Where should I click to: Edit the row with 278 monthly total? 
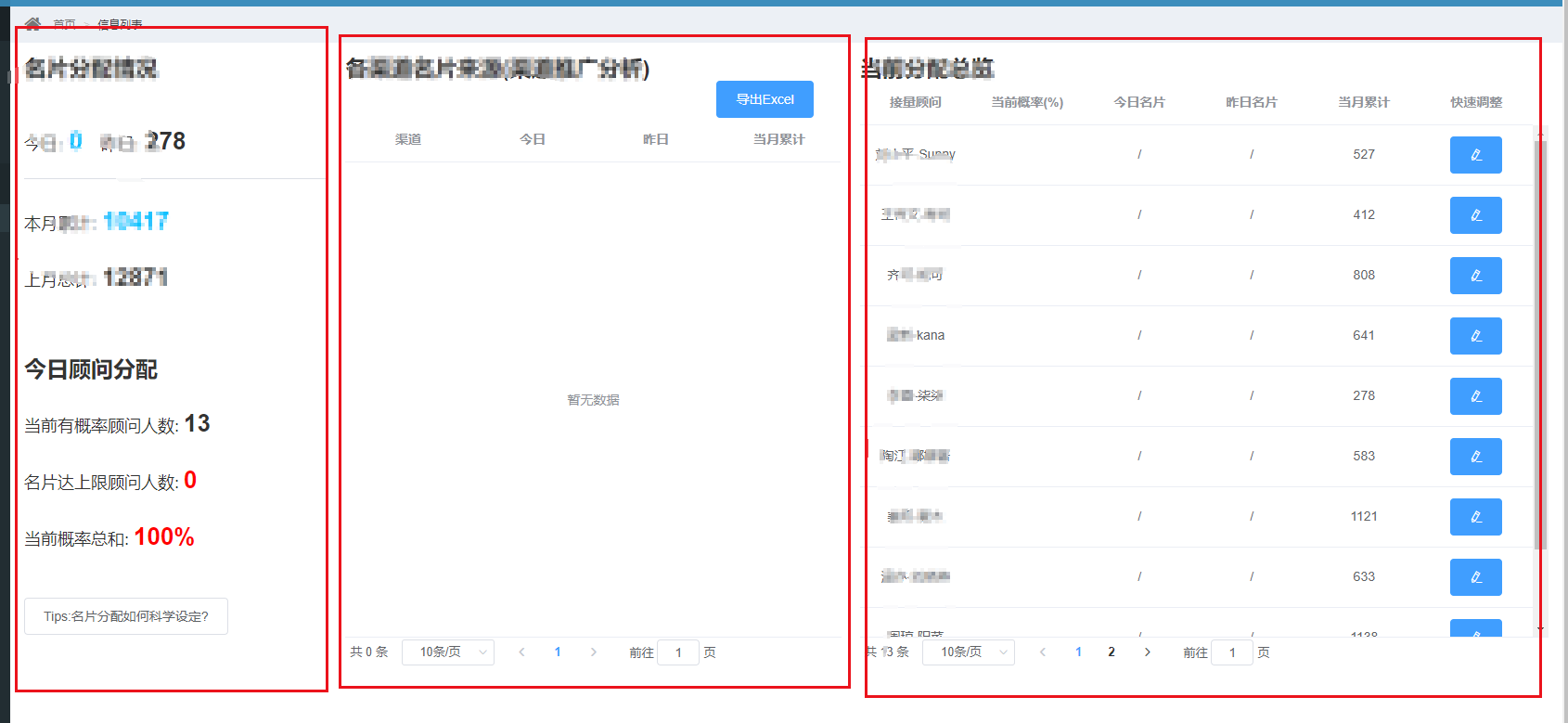point(1475,396)
